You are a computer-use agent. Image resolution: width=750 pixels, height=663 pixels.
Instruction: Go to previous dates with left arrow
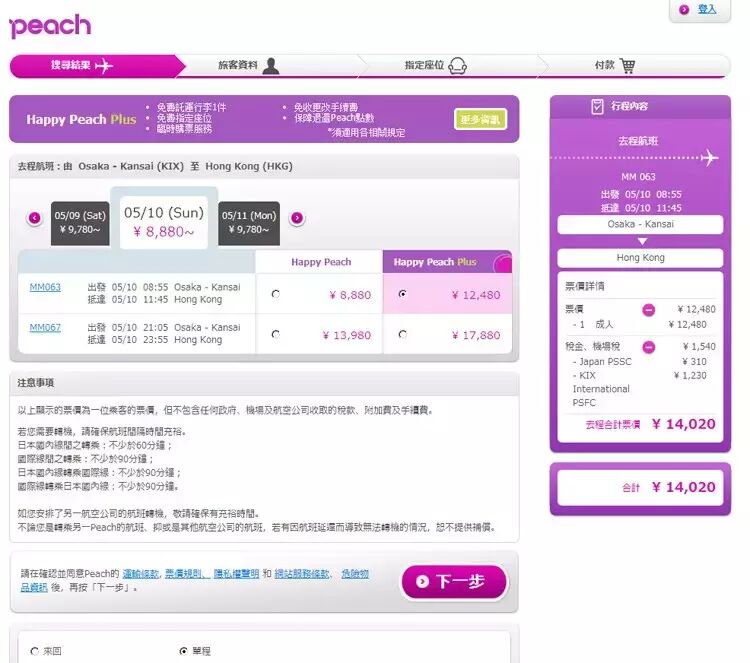click(34, 218)
